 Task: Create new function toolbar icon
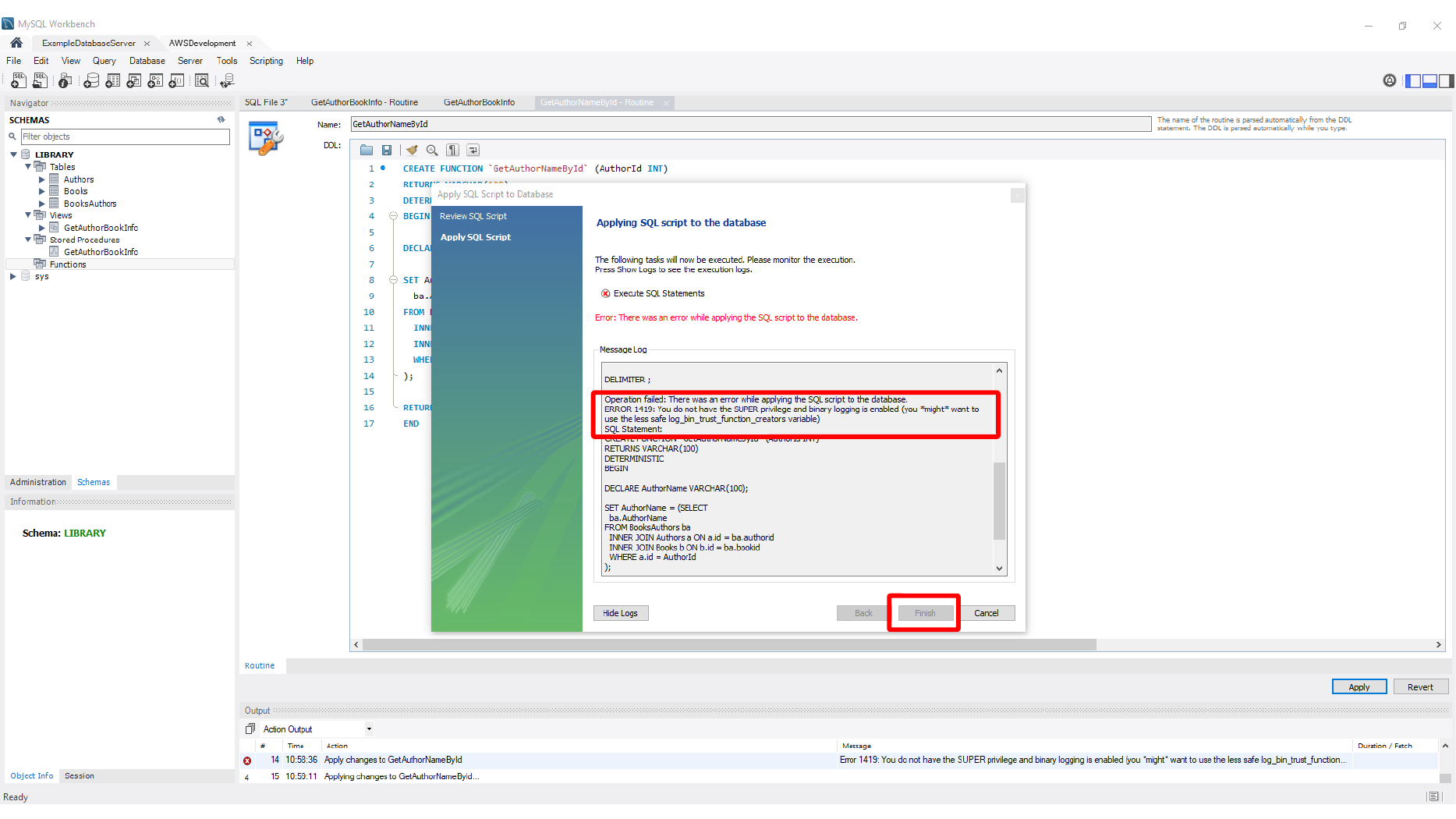click(177, 80)
